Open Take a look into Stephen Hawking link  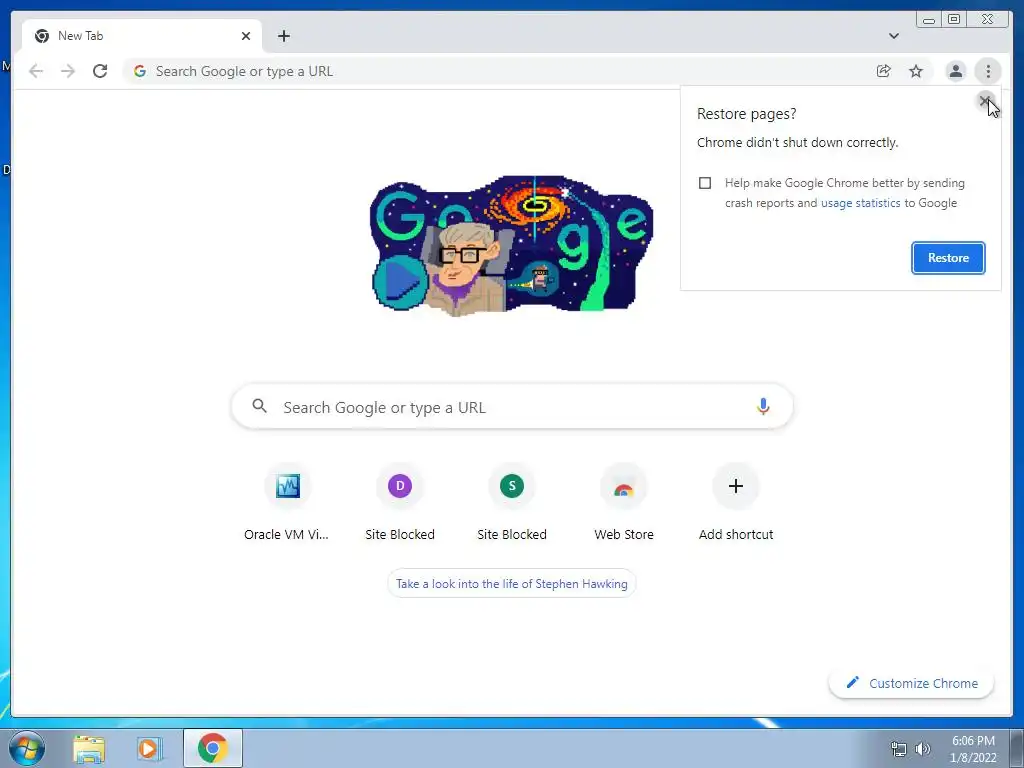click(x=511, y=584)
